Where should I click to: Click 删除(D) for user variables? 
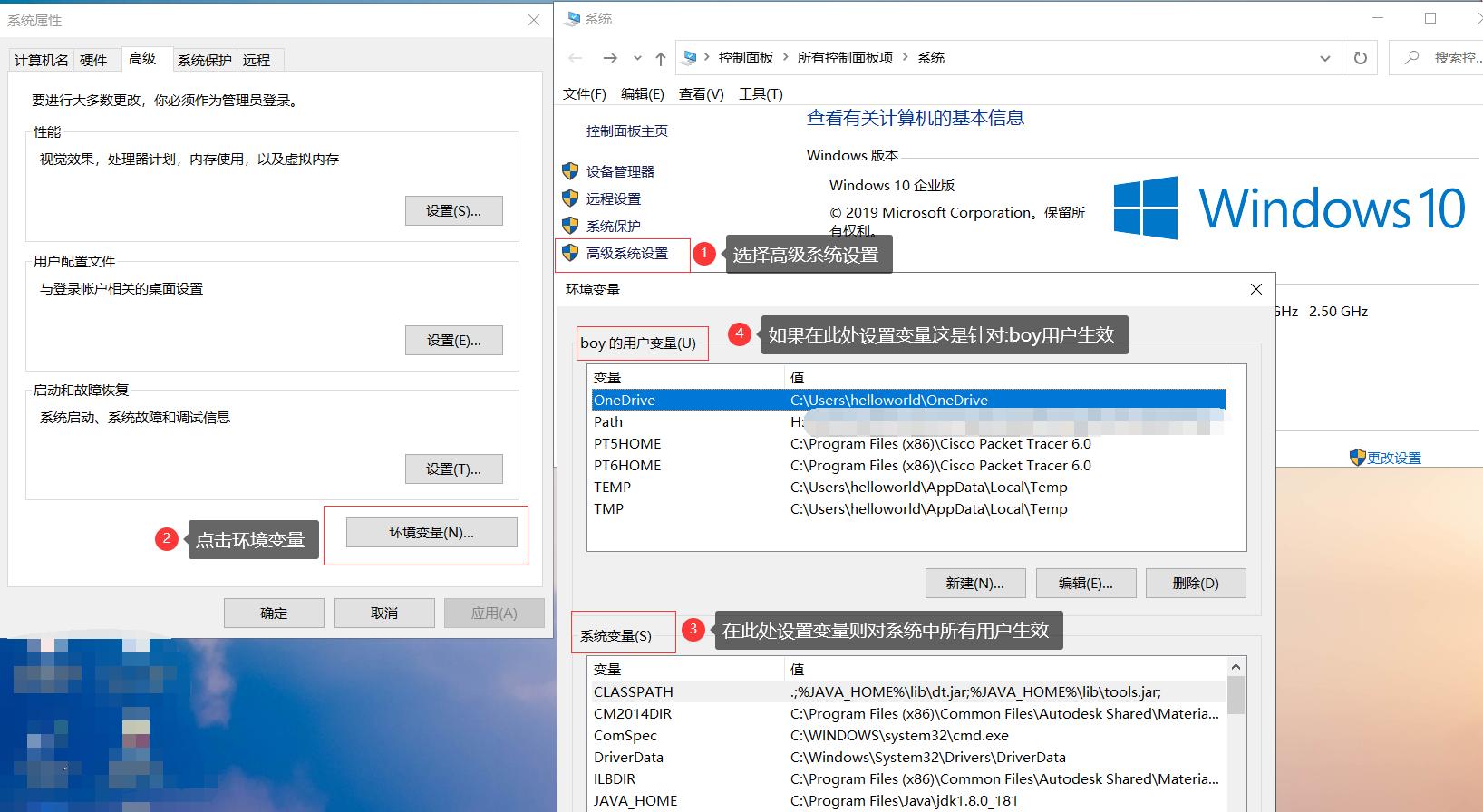(x=1196, y=584)
